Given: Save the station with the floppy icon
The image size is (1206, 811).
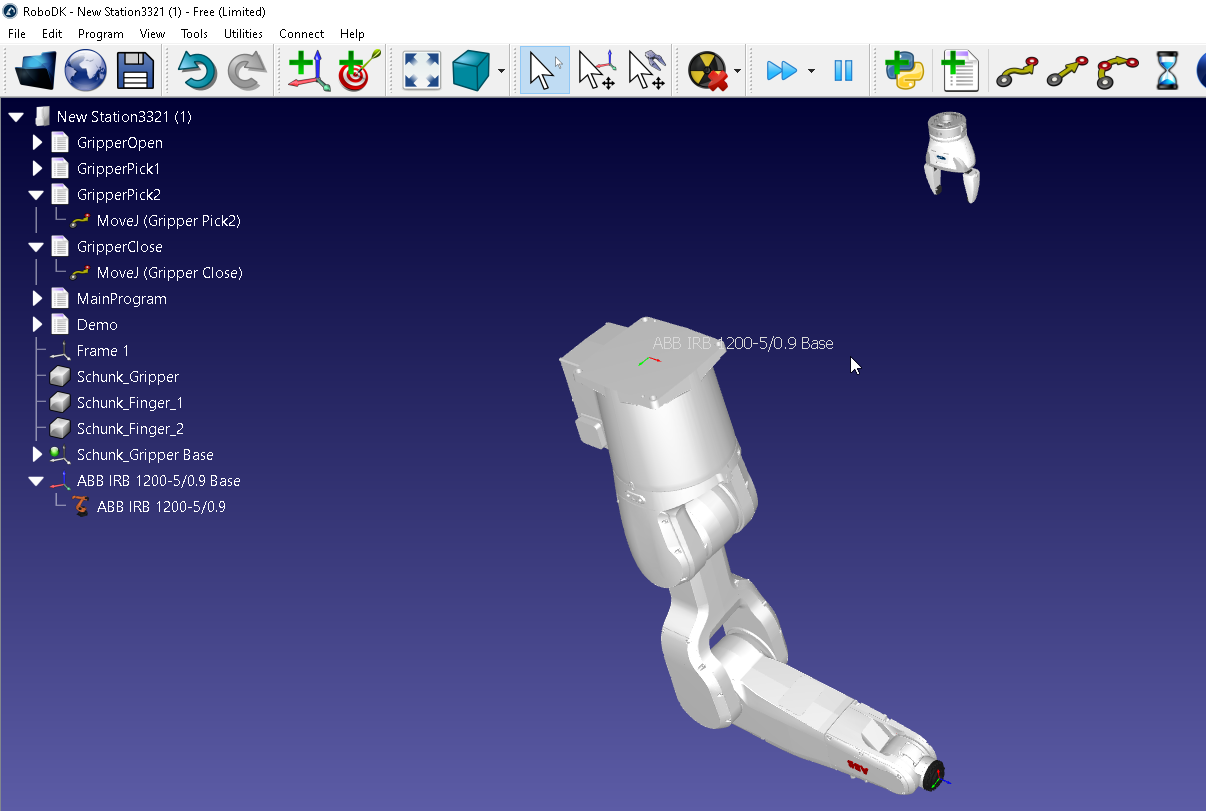Looking at the screenshot, I should (134, 71).
